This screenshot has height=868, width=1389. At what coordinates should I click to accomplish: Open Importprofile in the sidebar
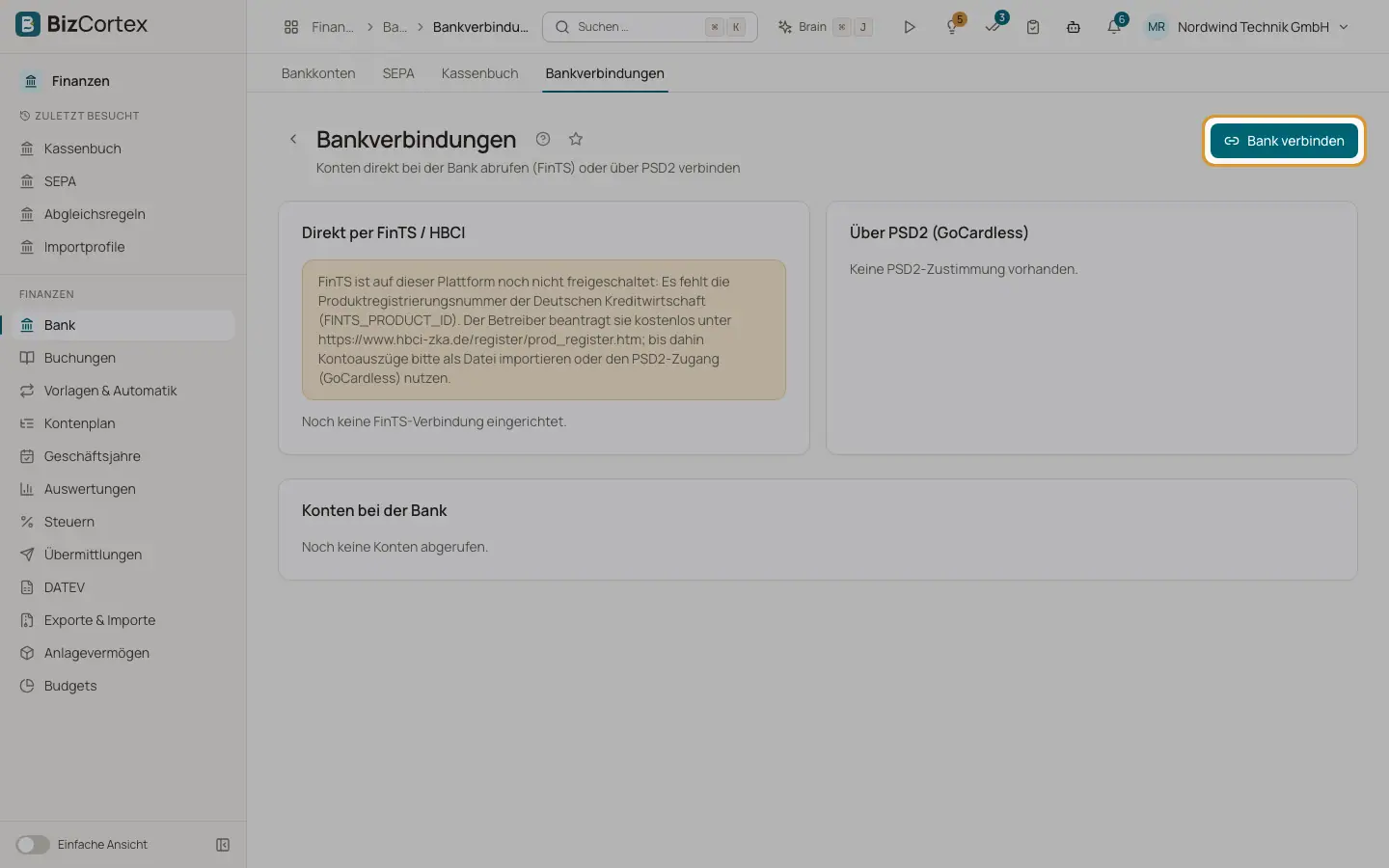coord(123,247)
